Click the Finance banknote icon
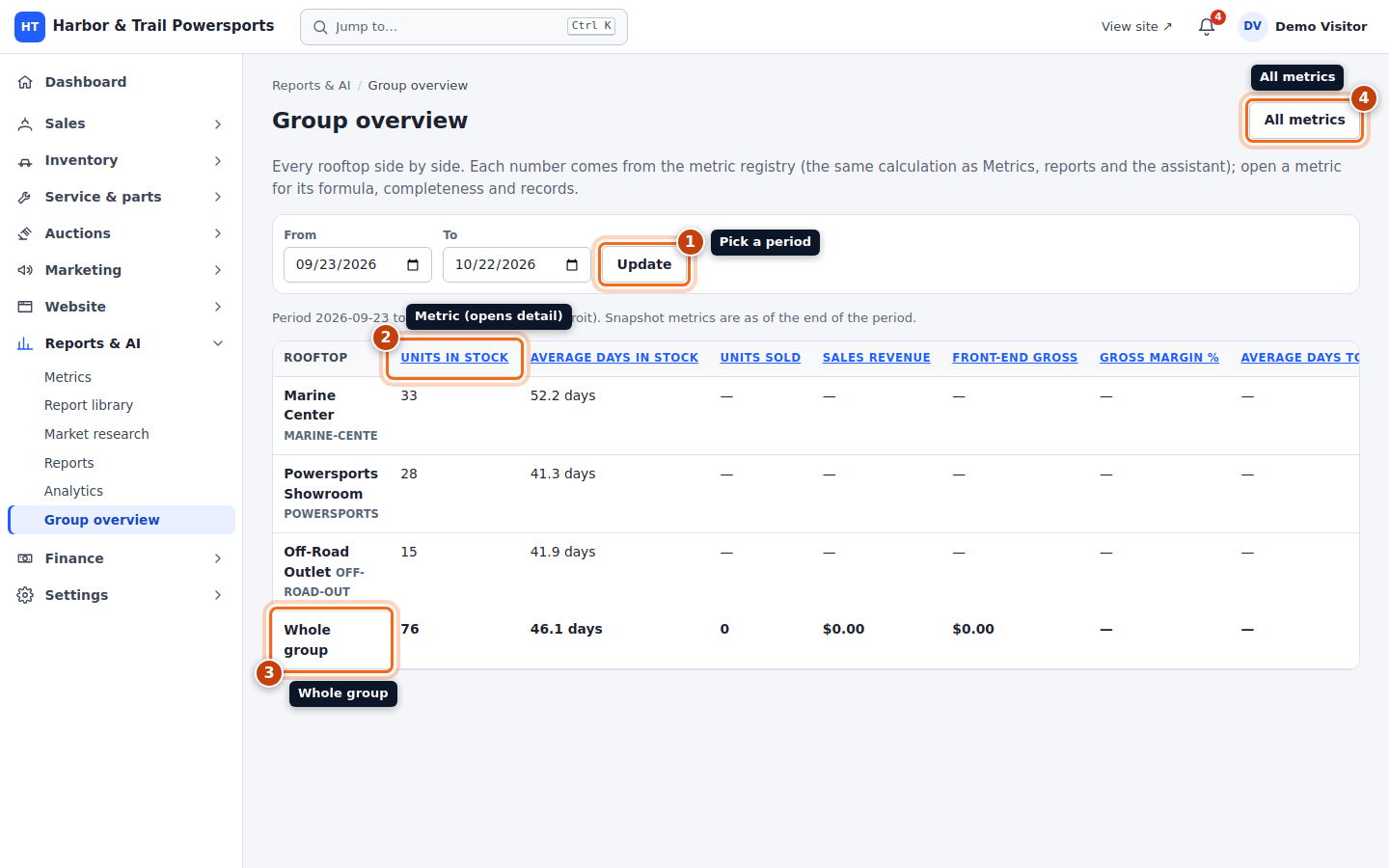 25,558
